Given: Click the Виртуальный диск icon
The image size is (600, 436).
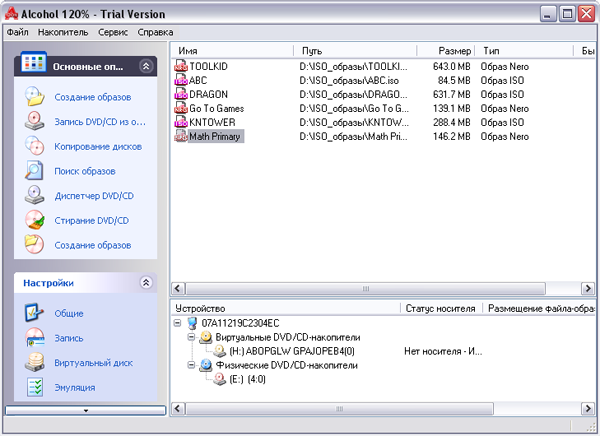Looking at the screenshot, I should [34, 363].
